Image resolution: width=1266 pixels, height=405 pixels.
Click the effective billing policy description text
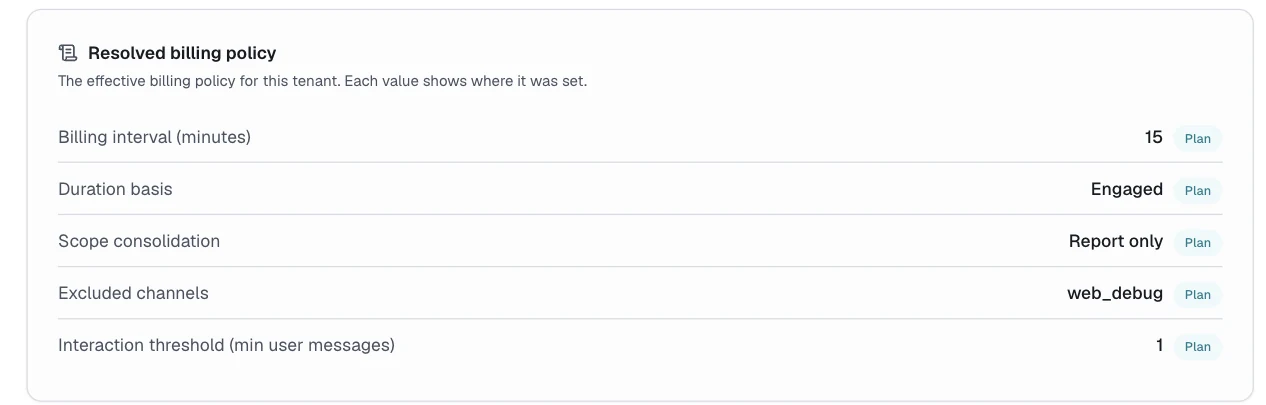click(322, 81)
